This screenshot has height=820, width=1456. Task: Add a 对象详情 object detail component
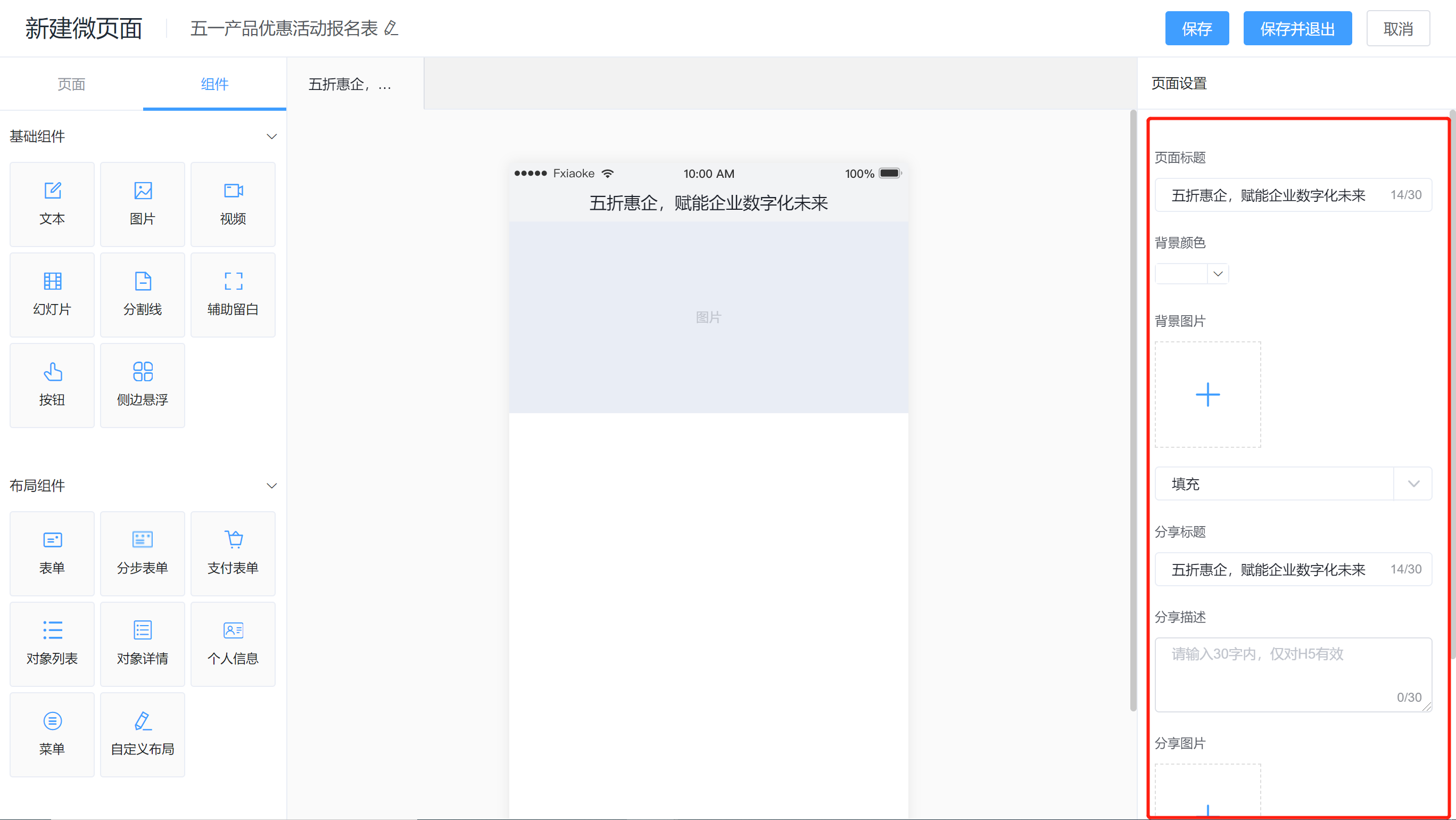pyautogui.click(x=143, y=644)
